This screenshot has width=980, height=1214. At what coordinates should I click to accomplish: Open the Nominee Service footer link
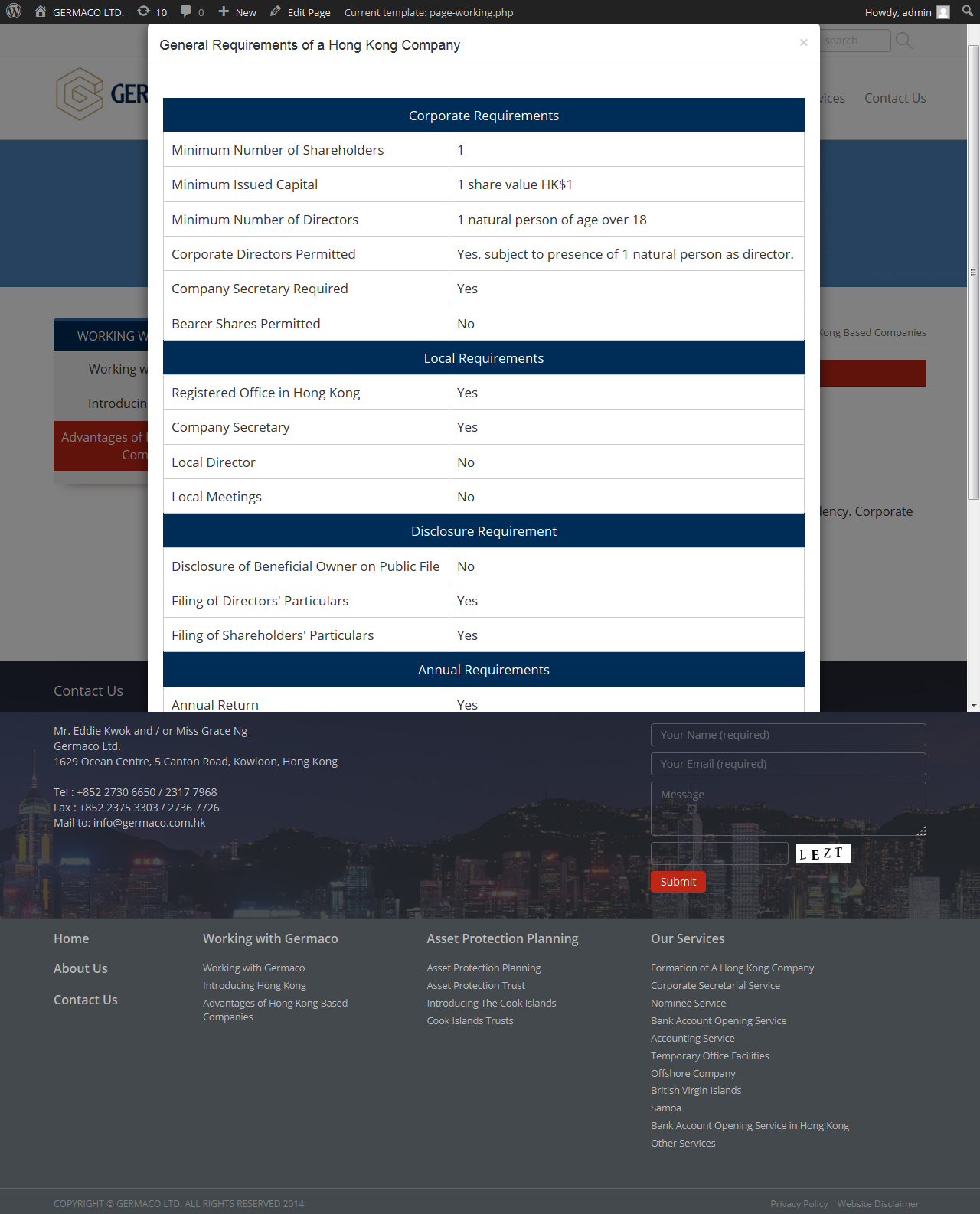[x=688, y=1004]
